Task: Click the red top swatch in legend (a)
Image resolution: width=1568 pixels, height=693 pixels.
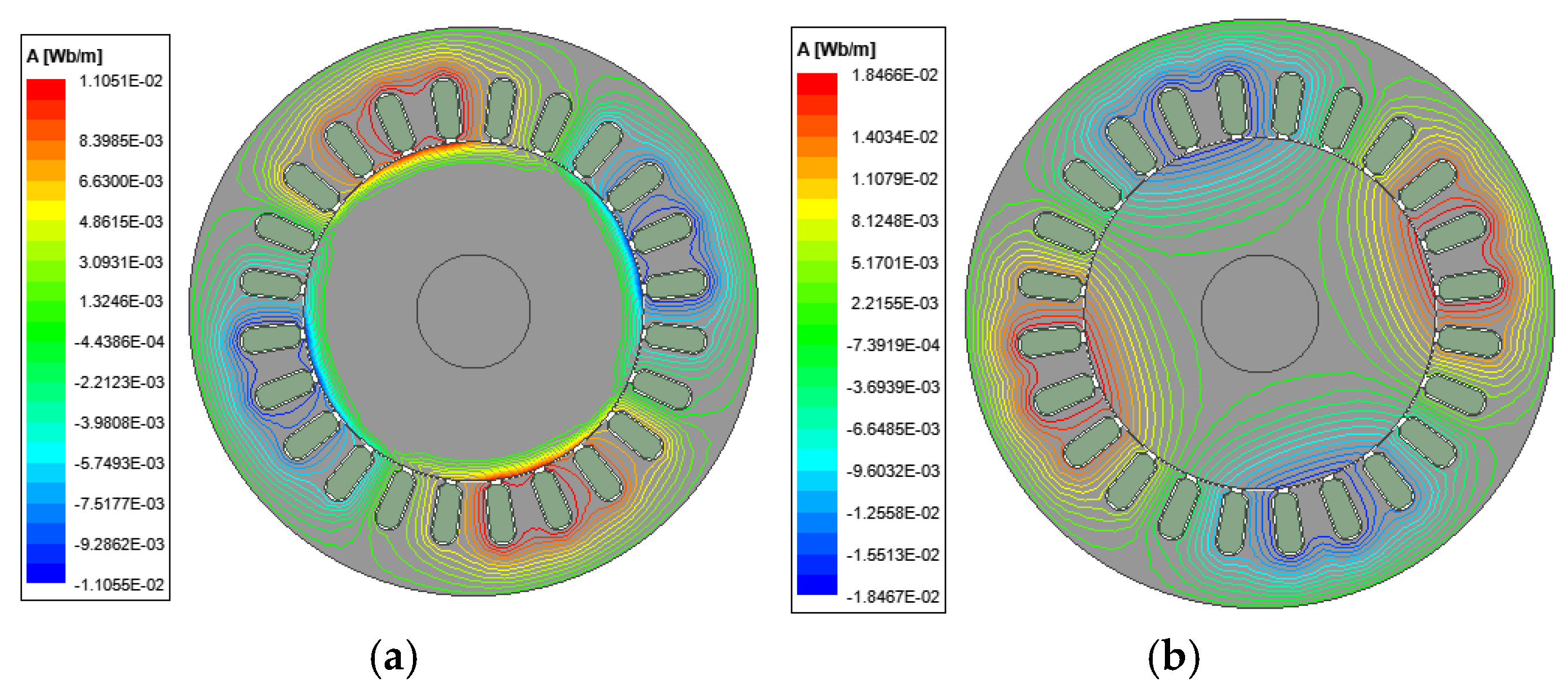Action: pyautogui.click(x=46, y=89)
